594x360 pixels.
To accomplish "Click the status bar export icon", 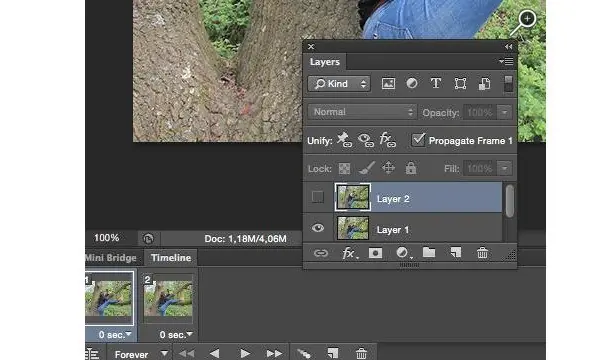I will 148,239.
